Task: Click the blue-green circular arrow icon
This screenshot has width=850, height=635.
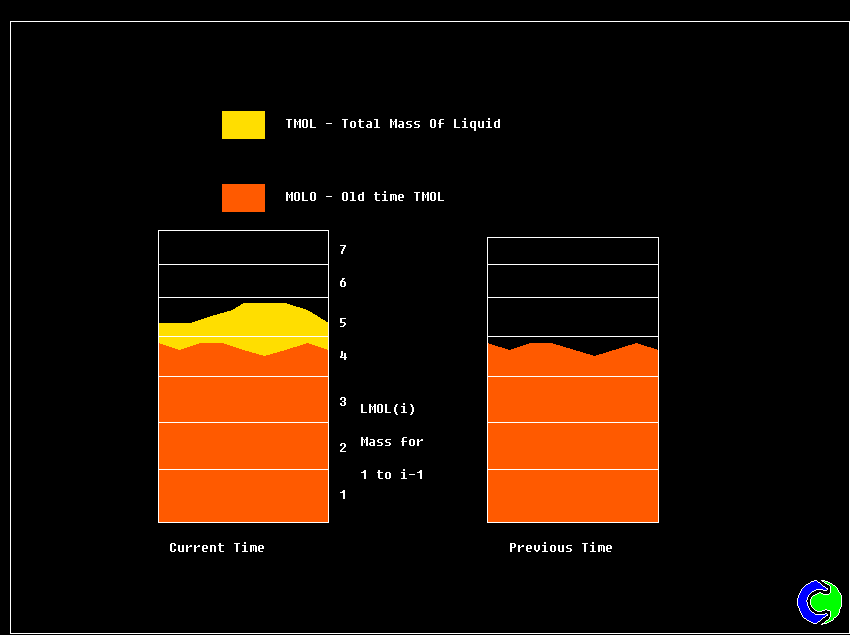Action: click(x=819, y=602)
